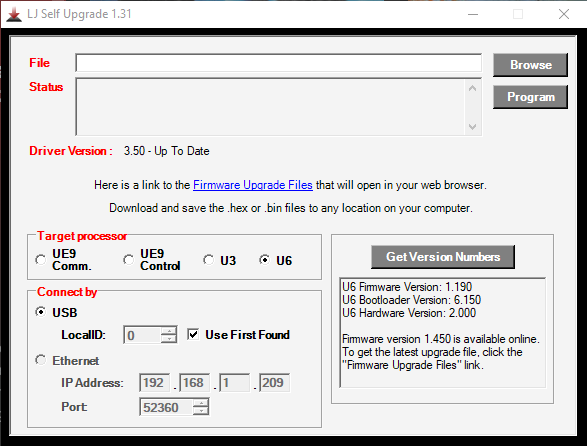Decrease Port value with the down arrow
This screenshot has height=446, width=587.
[x=201, y=411]
